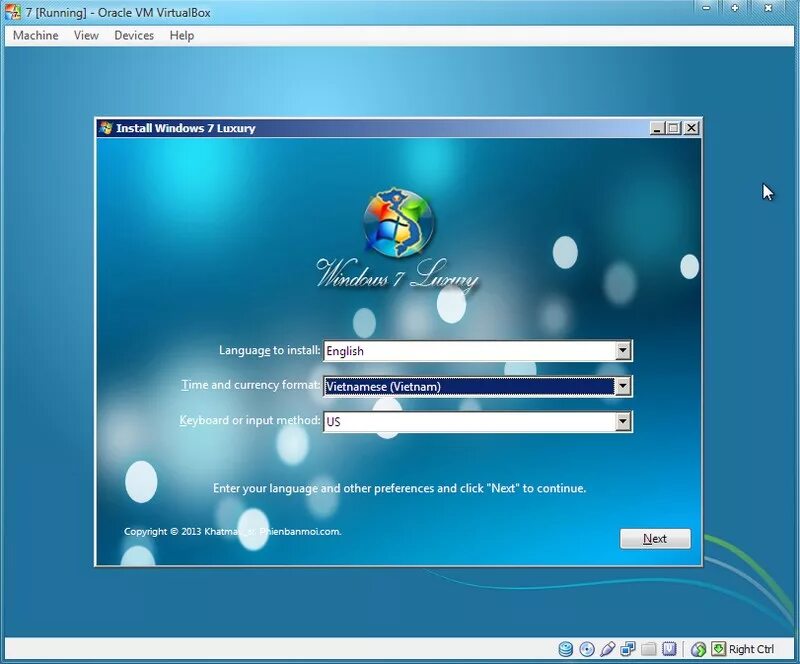The width and height of the screenshot is (800, 664).
Task: Click the Windows flag icon in installer title
Action: pos(106,128)
